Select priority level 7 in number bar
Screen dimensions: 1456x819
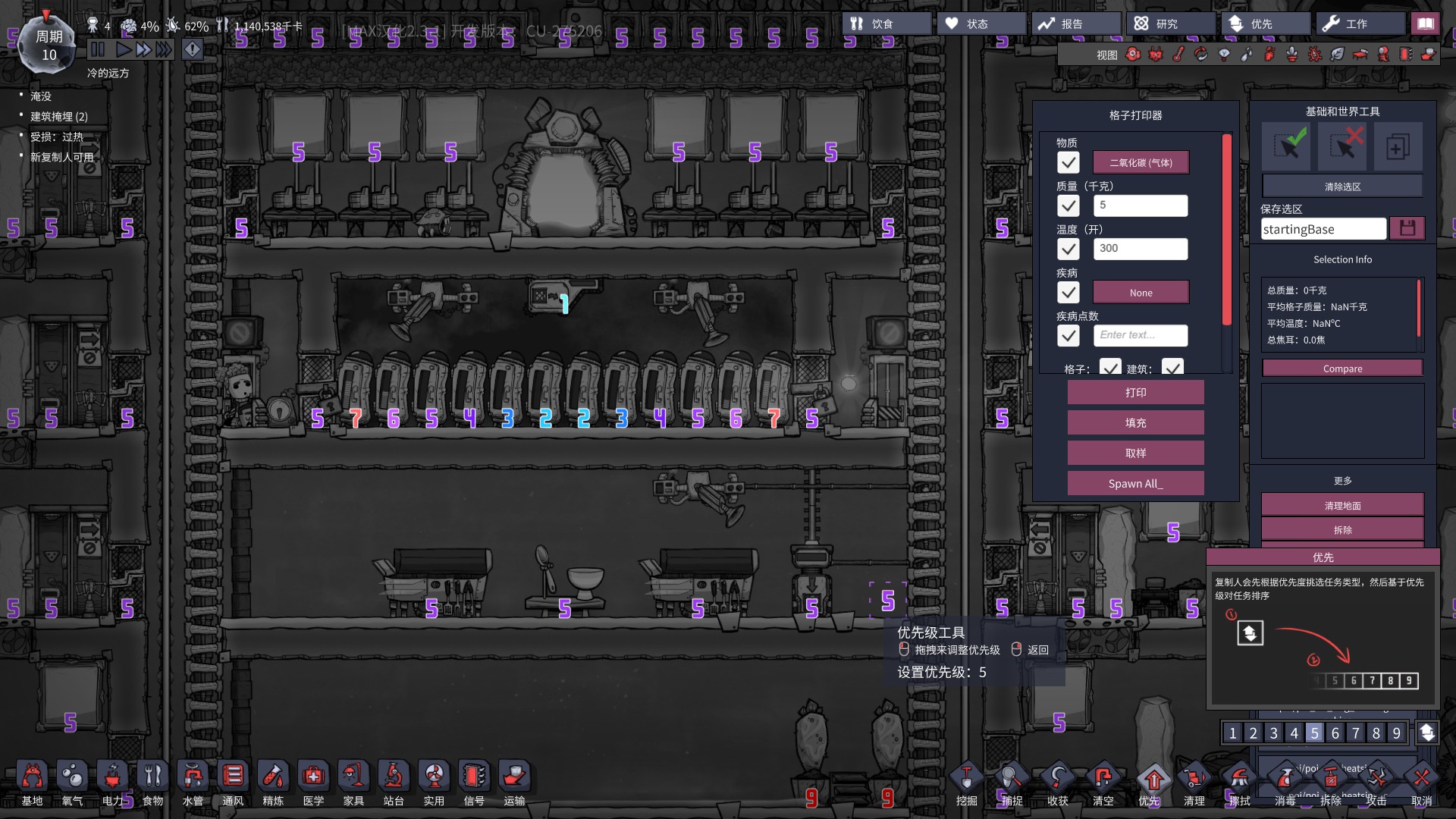coord(1356,733)
